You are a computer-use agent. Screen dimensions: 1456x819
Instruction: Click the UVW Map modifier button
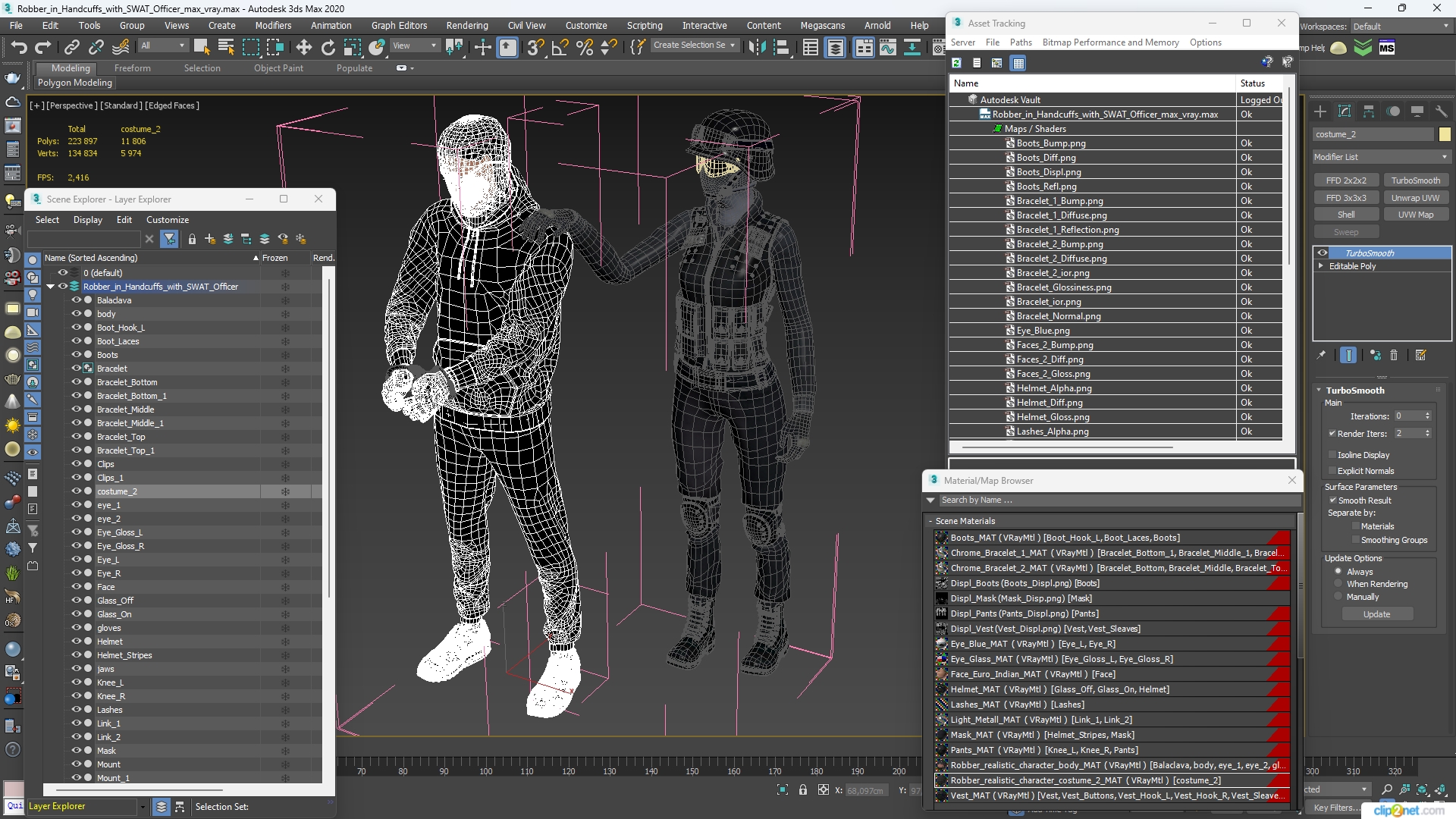[1415, 215]
